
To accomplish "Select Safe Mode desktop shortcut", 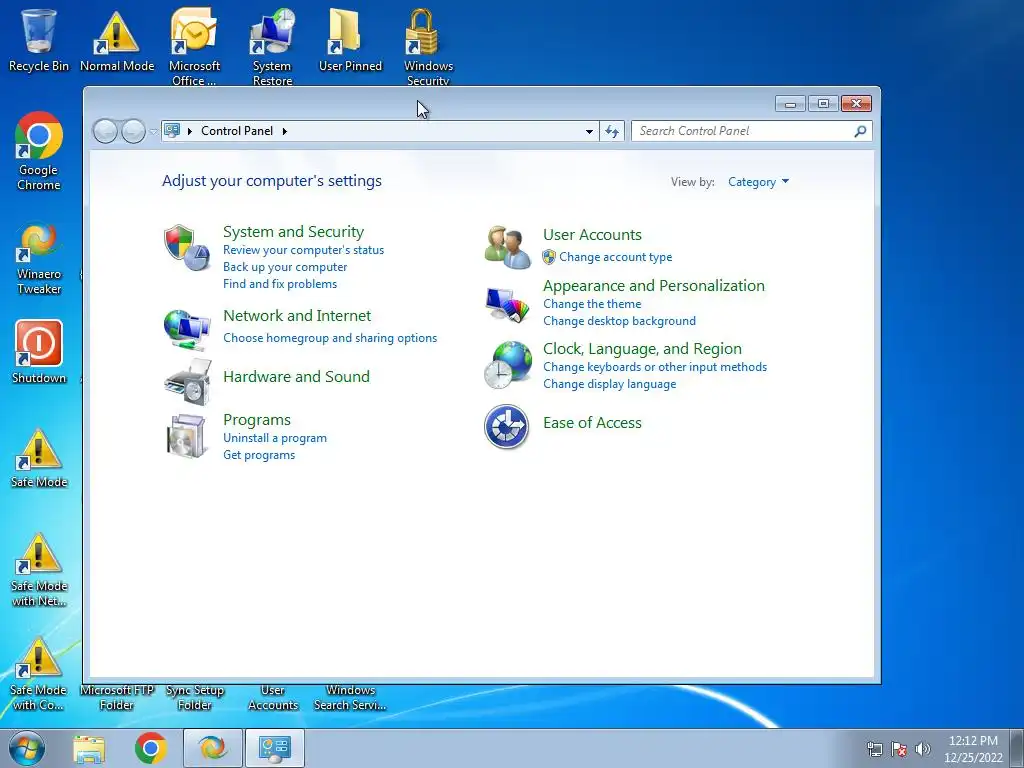I will pyautogui.click(x=39, y=458).
